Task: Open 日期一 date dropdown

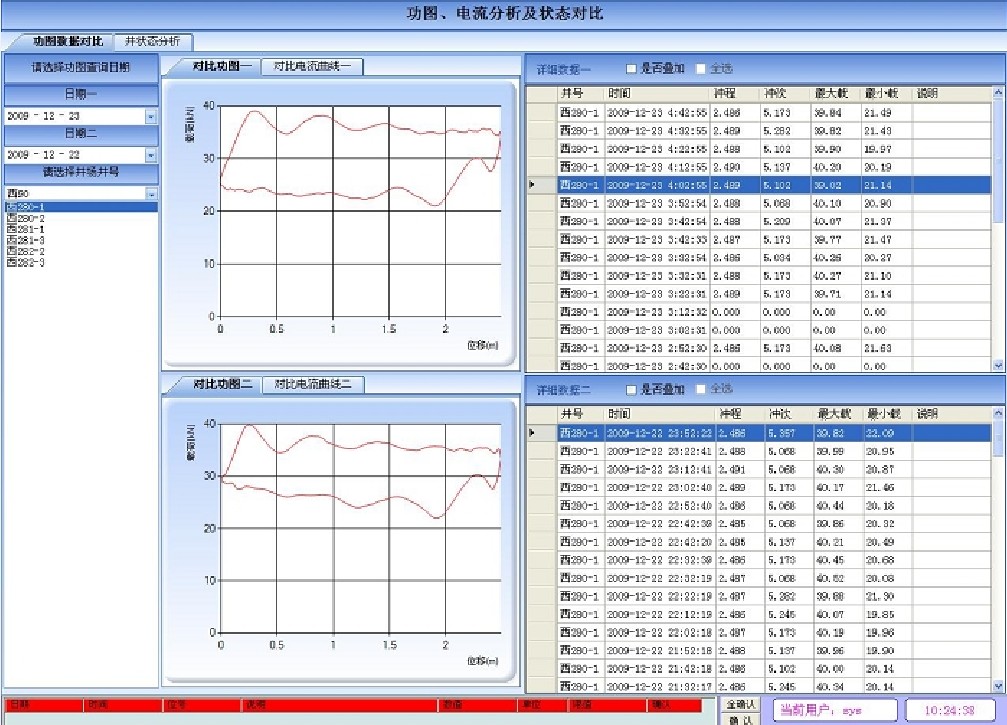Action: click(151, 116)
